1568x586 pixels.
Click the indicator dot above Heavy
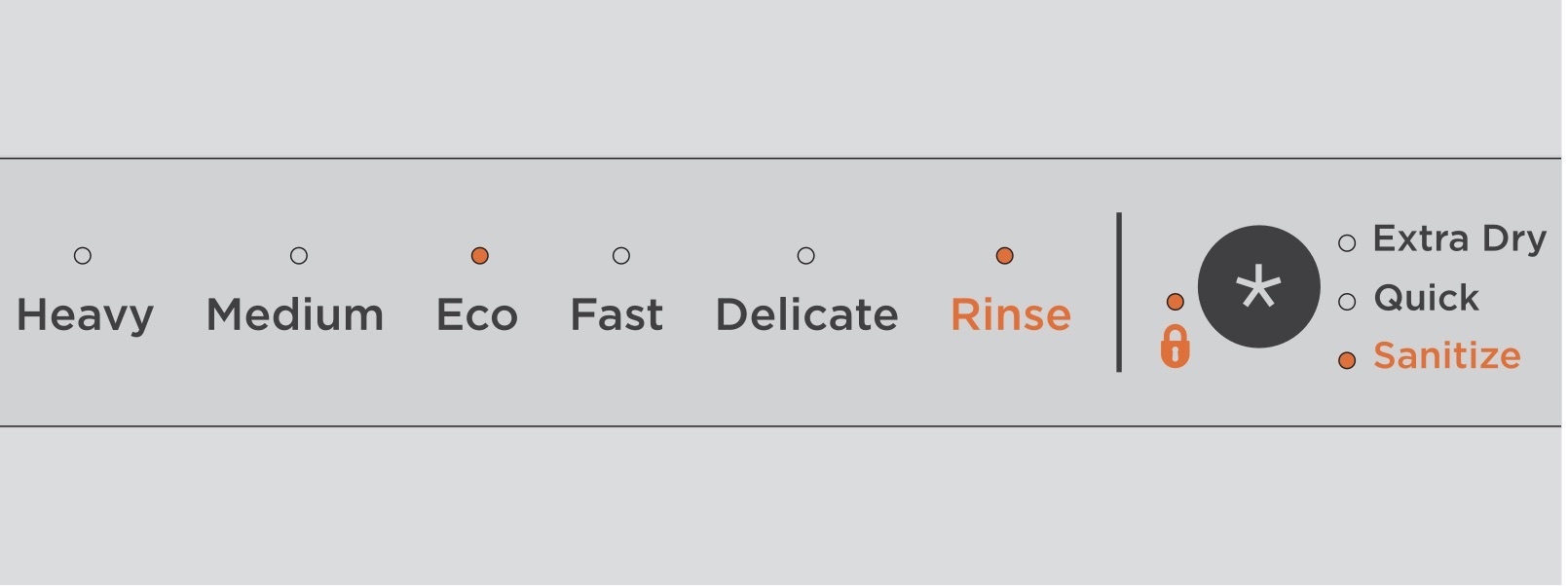(83, 256)
